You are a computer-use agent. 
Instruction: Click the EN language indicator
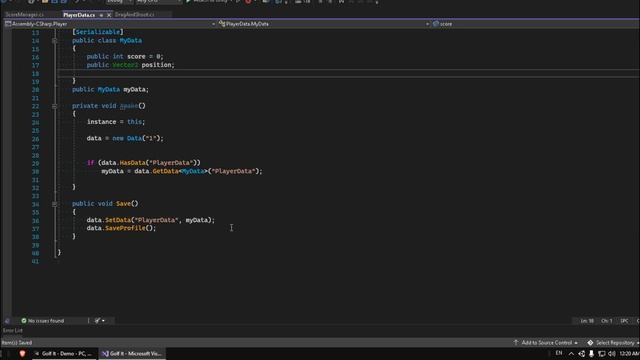pyautogui.click(x=559, y=353)
